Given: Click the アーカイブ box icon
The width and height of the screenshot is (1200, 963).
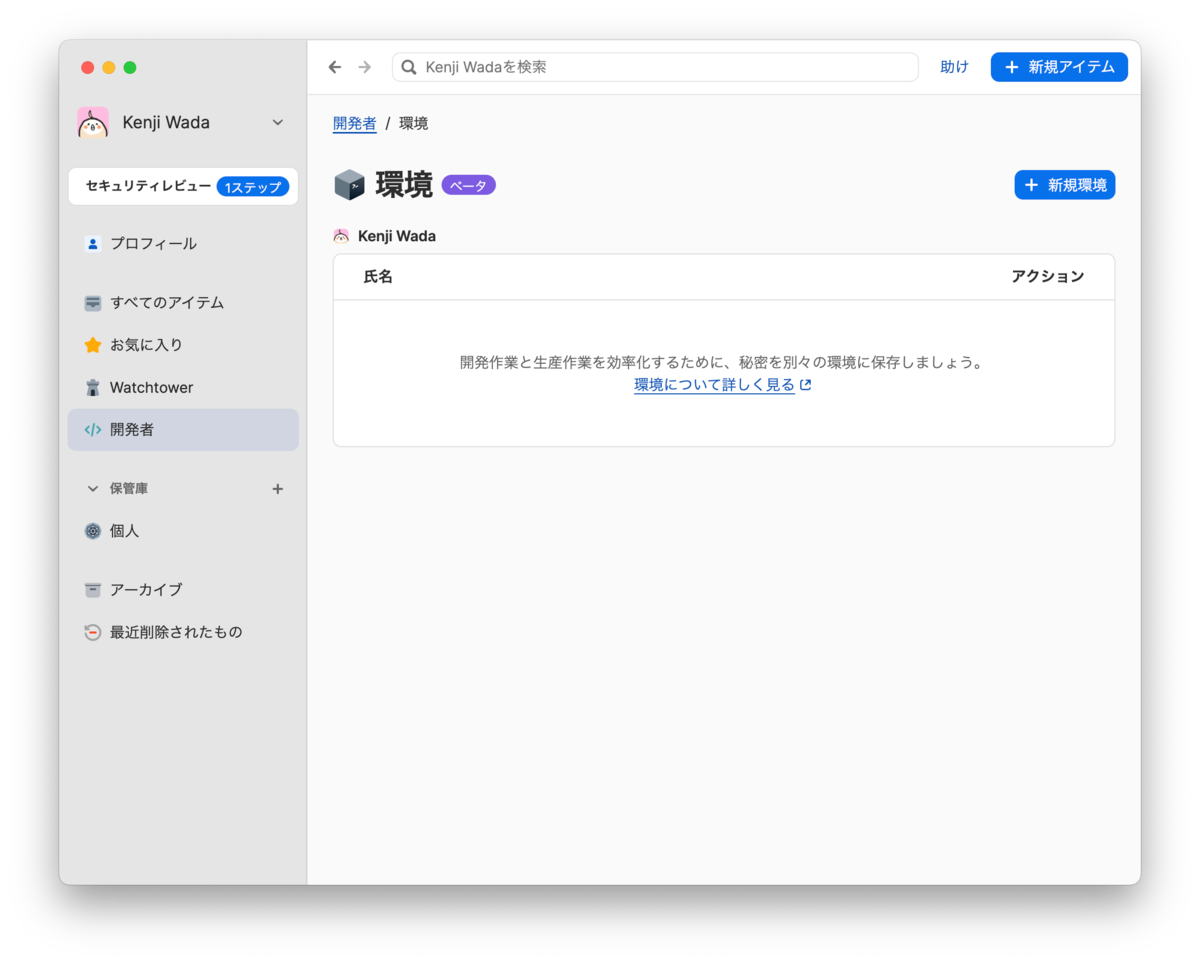Looking at the screenshot, I should 93,590.
